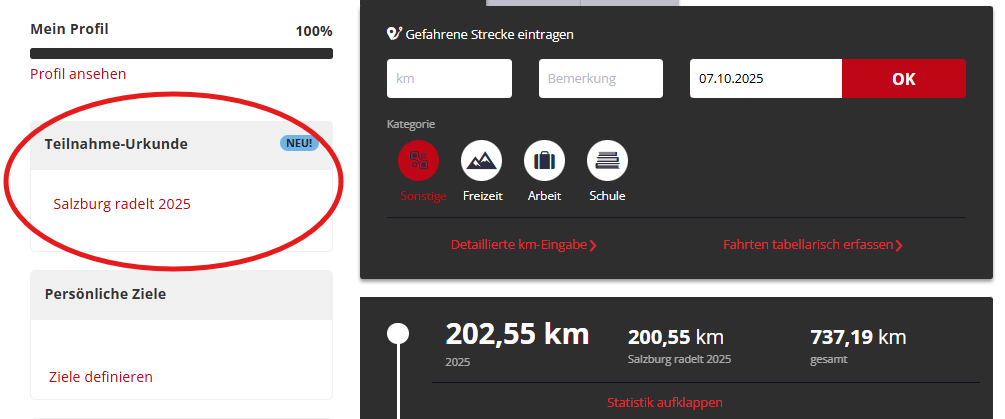The image size is (1005, 419).
Task: Open the date field showing 07.10.2025
Action: tap(765, 78)
